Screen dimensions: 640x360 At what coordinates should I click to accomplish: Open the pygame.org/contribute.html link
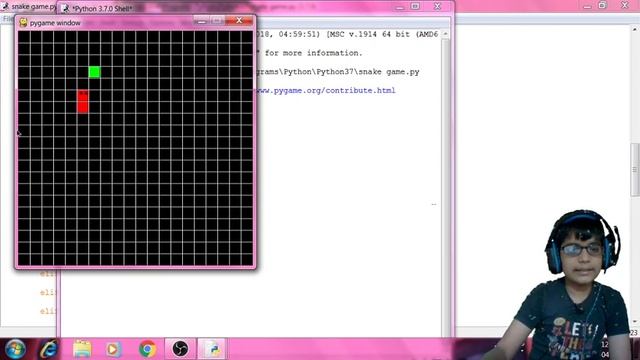tap(326, 91)
